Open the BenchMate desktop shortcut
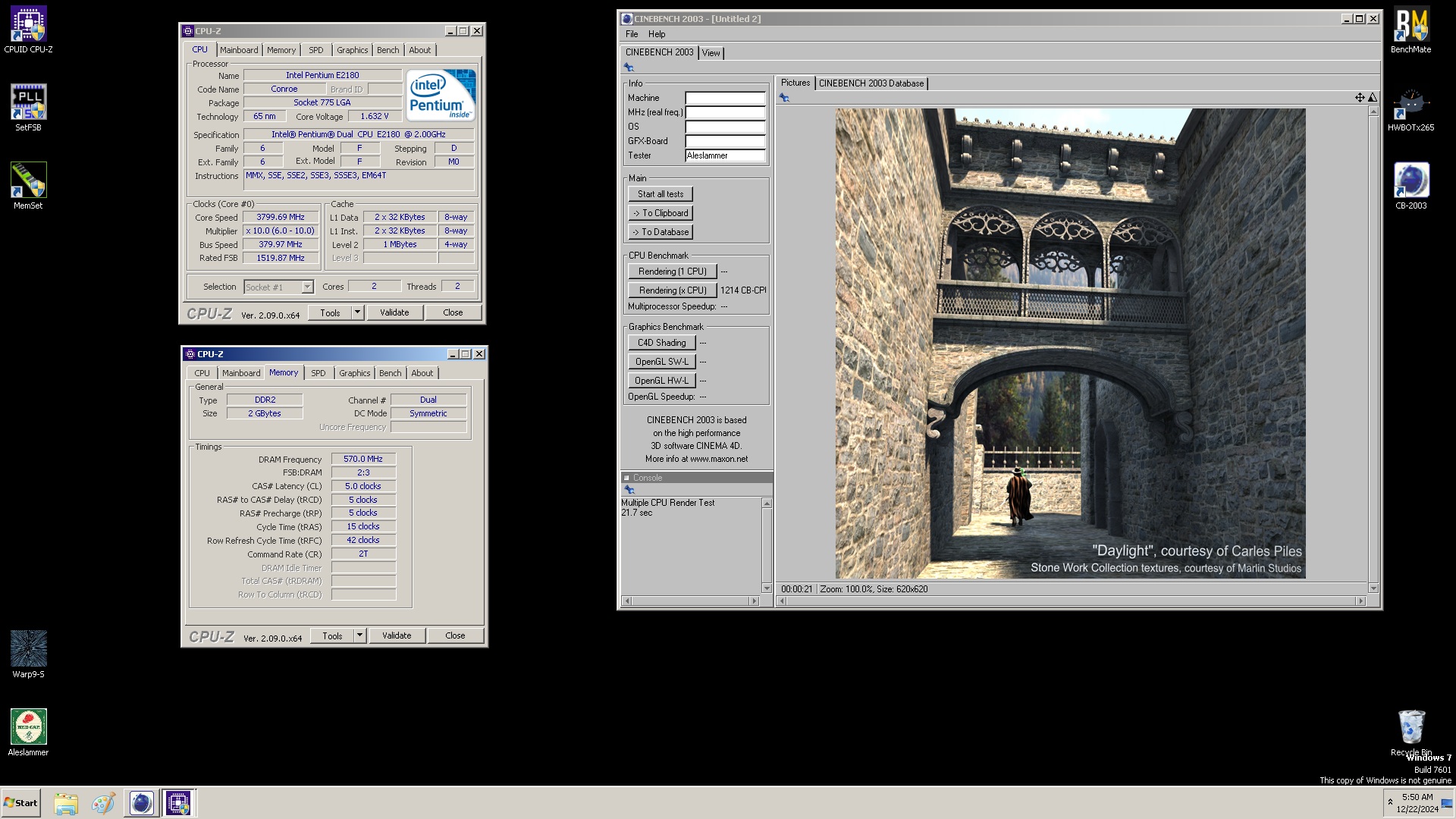 tap(1410, 30)
